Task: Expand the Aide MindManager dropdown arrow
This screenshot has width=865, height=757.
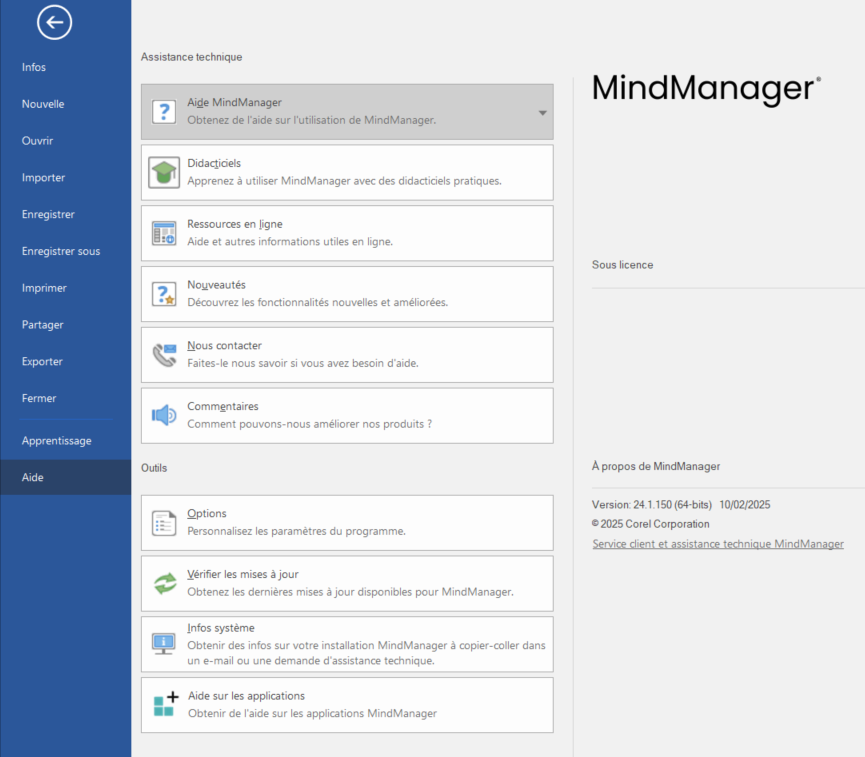Action: tap(543, 113)
